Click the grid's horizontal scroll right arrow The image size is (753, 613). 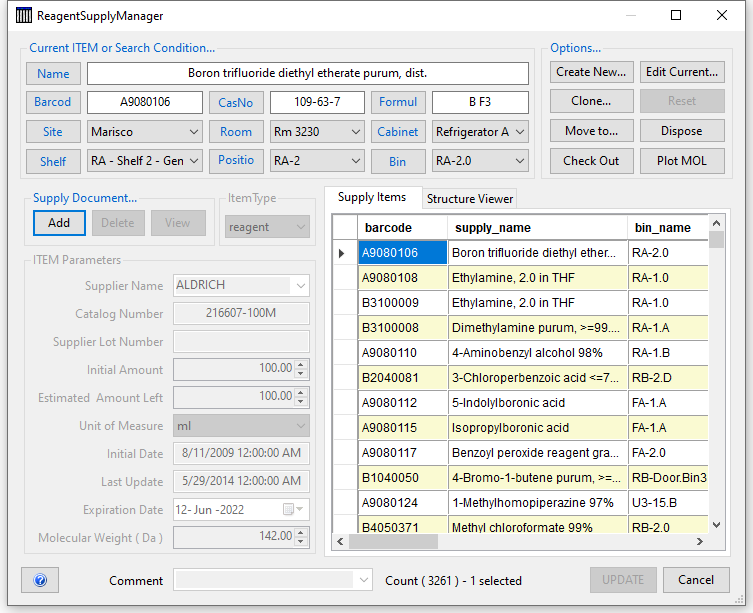pyautogui.click(x=700, y=541)
